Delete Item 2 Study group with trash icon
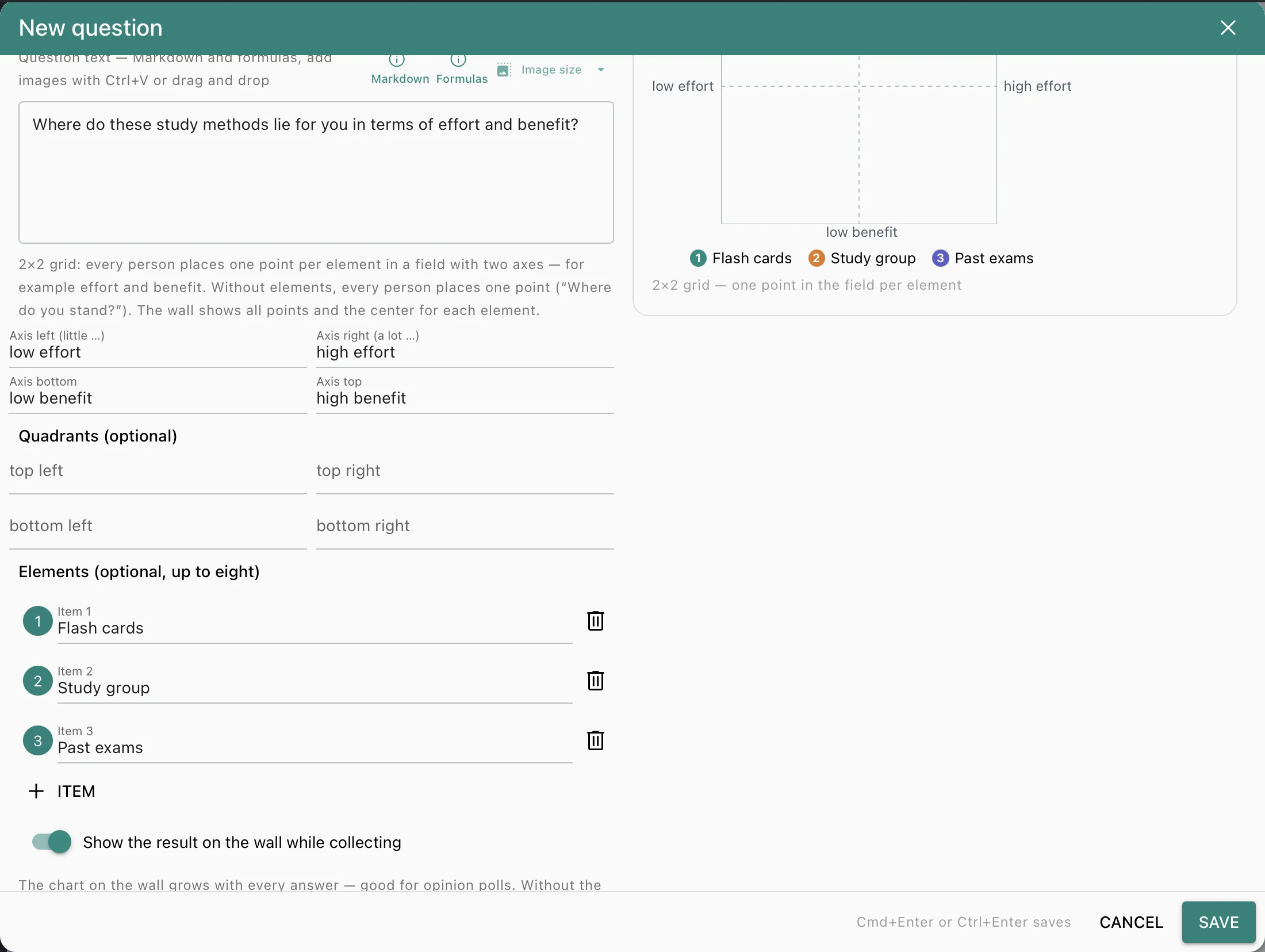 tap(595, 681)
